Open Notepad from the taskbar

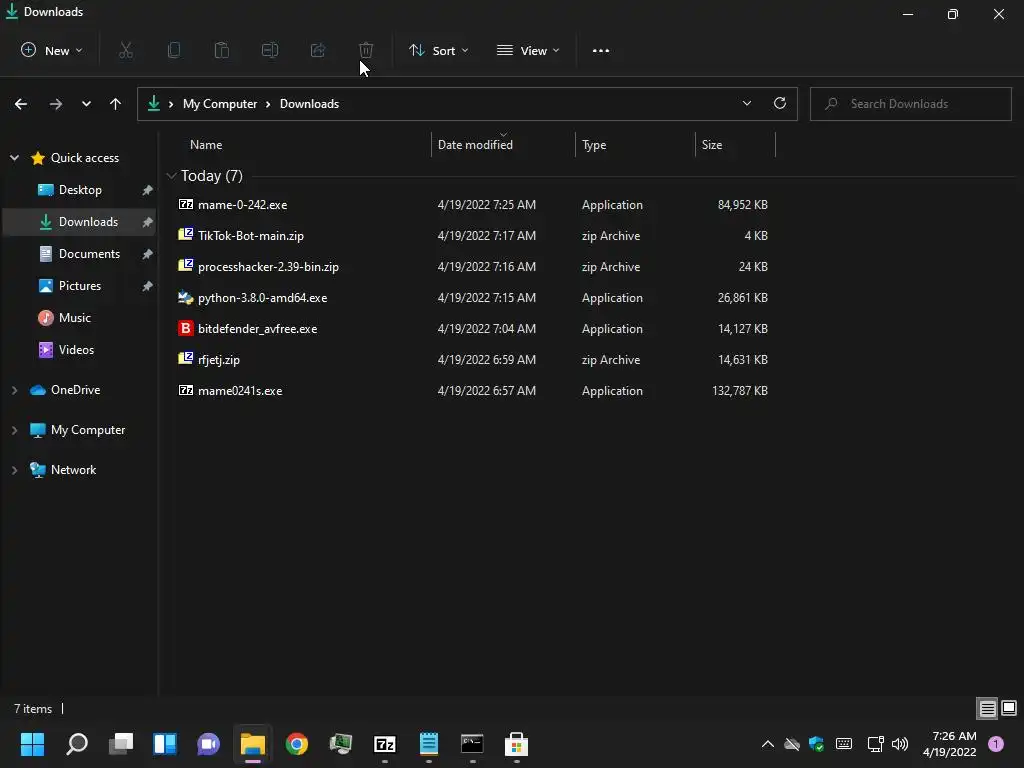(x=428, y=744)
